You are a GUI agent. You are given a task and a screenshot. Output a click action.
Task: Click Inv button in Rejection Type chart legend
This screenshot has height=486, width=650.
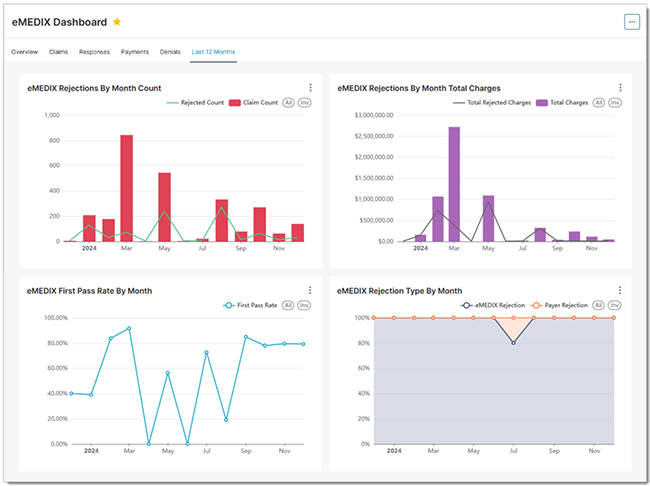point(614,305)
